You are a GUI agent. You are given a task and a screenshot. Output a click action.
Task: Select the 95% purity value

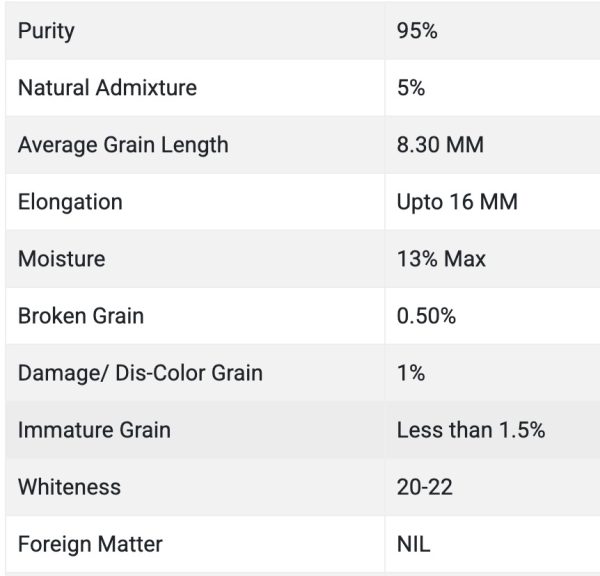pyautogui.click(x=417, y=31)
